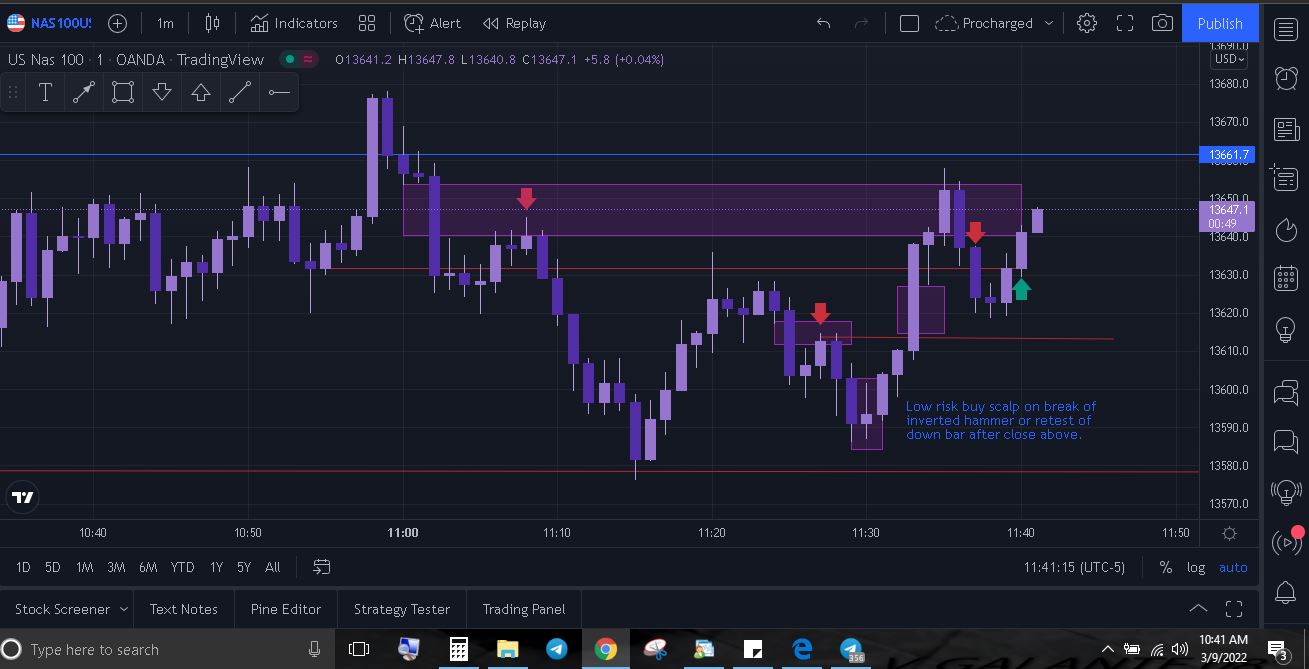Select the Horizontal Line tool
This screenshot has width=1309, height=669.
[279, 93]
